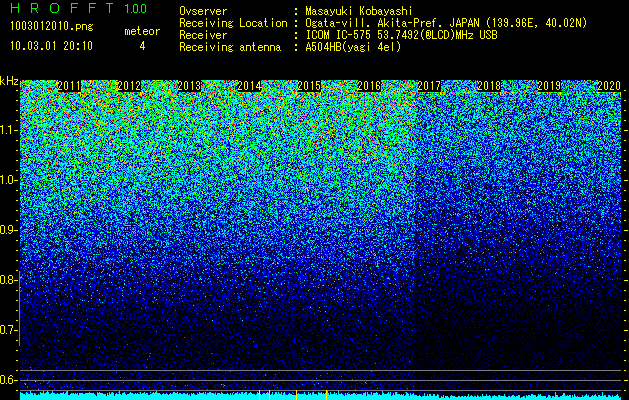Screen dimensions: 629x400
Task: Click the 'Receiving Location' label
Action: [x=233, y=23]
